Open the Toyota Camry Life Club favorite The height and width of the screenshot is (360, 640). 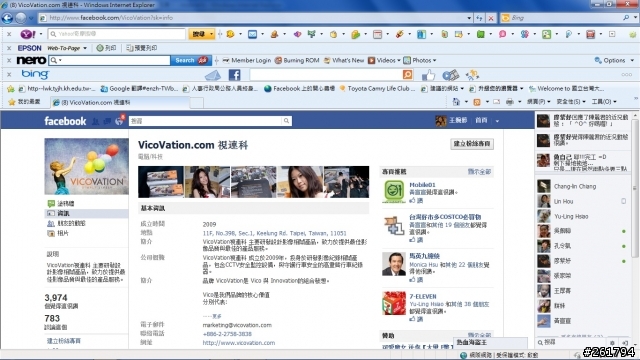[377, 89]
